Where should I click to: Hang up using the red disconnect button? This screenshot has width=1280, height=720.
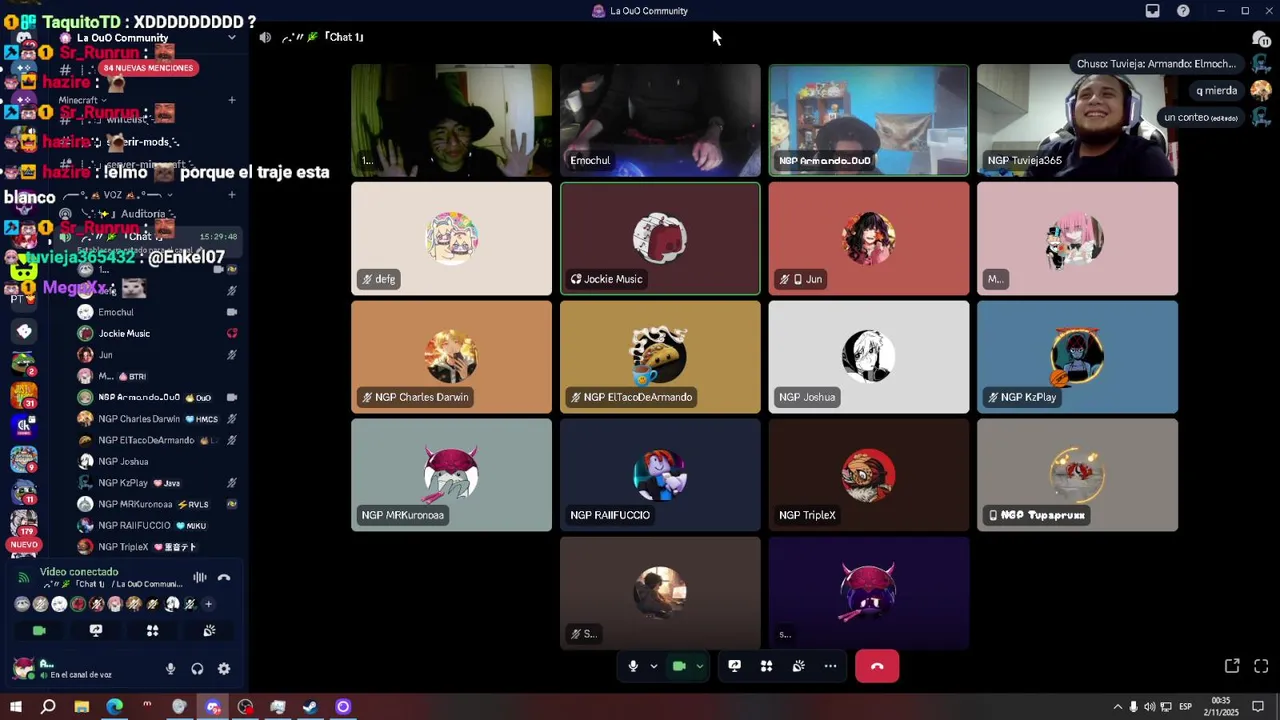pos(877,666)
